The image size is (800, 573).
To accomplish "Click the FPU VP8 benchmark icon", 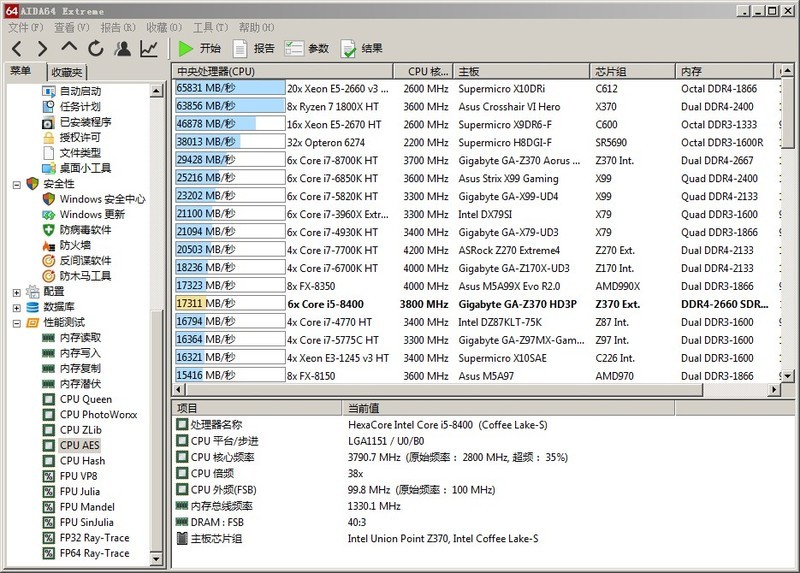I will (x=48, y=476).
